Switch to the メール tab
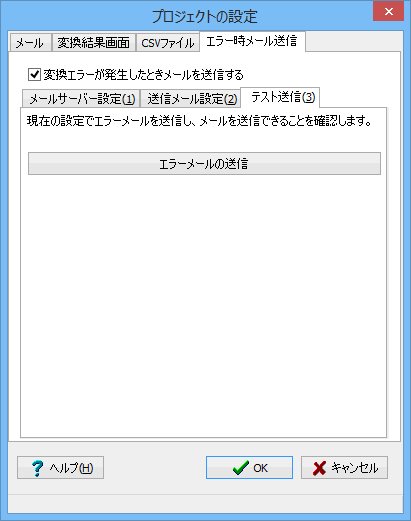Image resolution: width=411 pixels, height=521 pixels. tap(30, 43)
